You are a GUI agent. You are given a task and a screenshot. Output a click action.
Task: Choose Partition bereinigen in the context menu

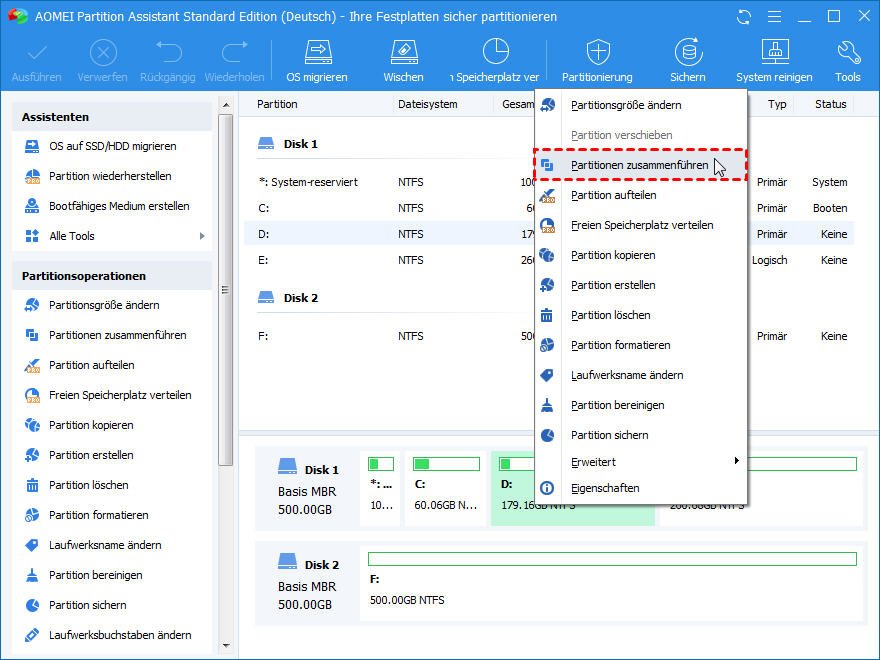640,405
